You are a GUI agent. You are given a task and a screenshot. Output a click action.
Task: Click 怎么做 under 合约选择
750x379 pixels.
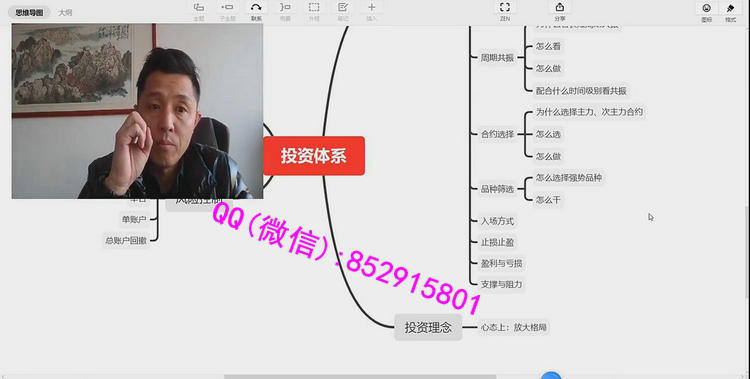(x=548, y=156)
